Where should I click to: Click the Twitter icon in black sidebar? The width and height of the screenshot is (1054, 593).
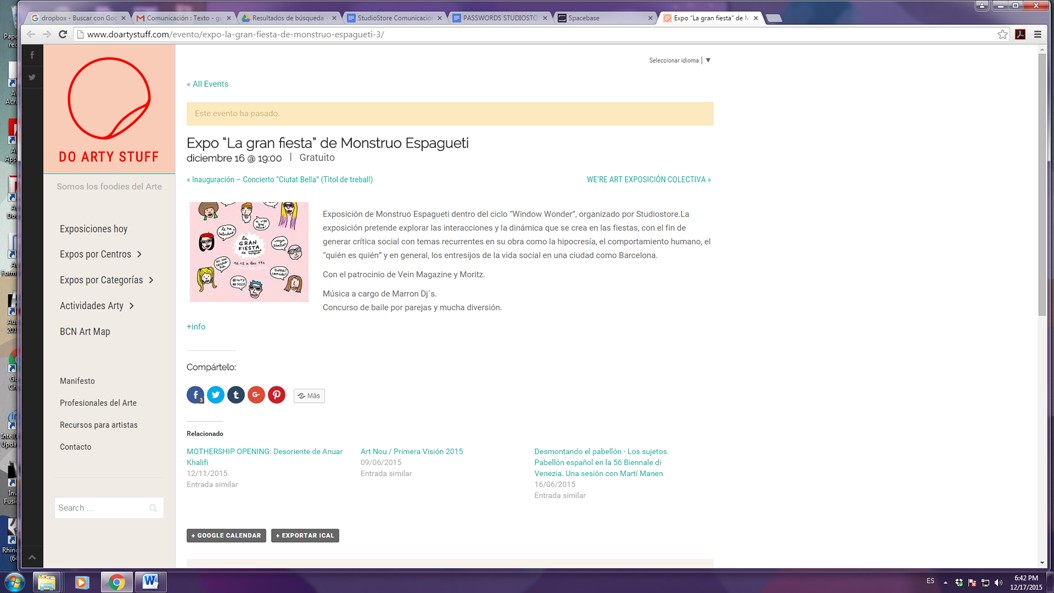point(32,77)
